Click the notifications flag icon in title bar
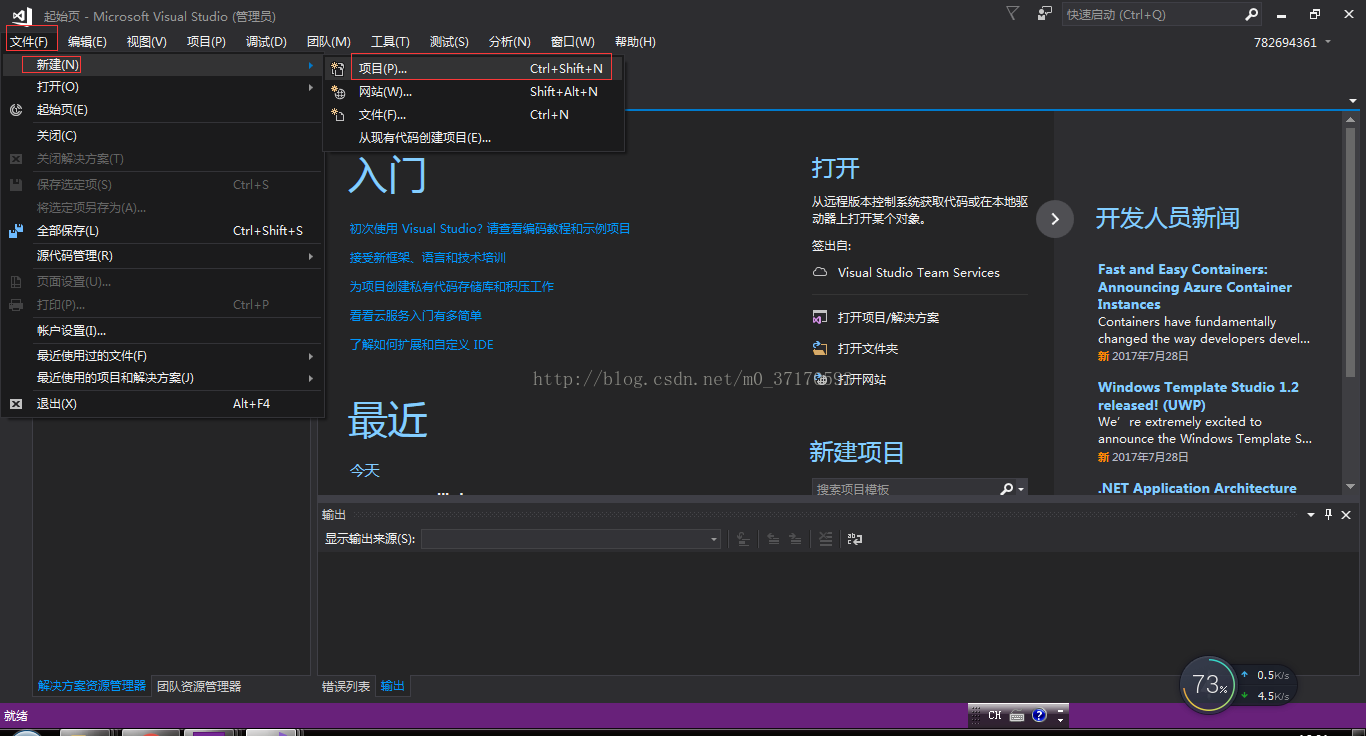Screen dimensions: 1366x736 pyautogui.click(x=1013, y=14)
